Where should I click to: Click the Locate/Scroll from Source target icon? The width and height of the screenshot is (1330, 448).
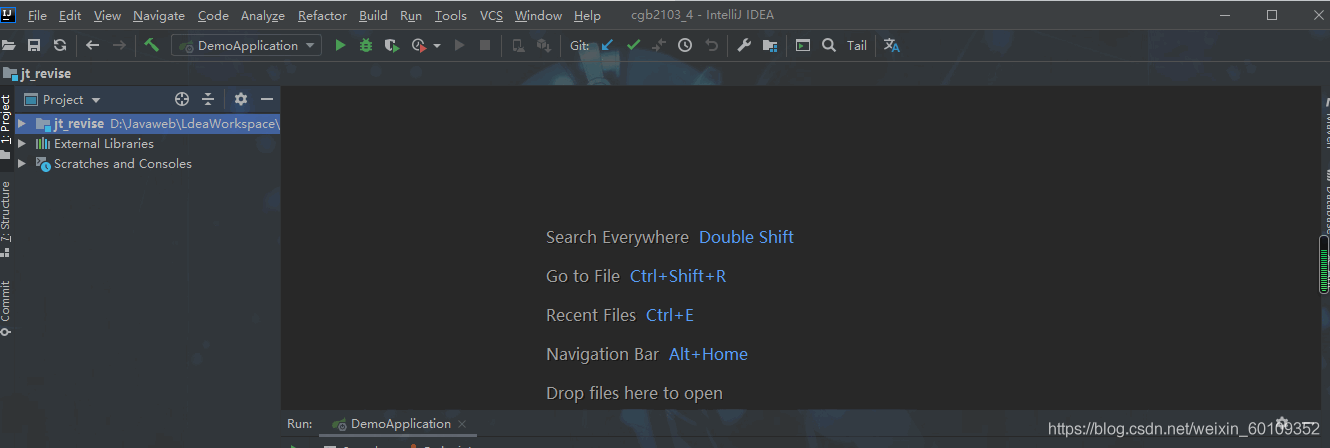tap(182, 99)
